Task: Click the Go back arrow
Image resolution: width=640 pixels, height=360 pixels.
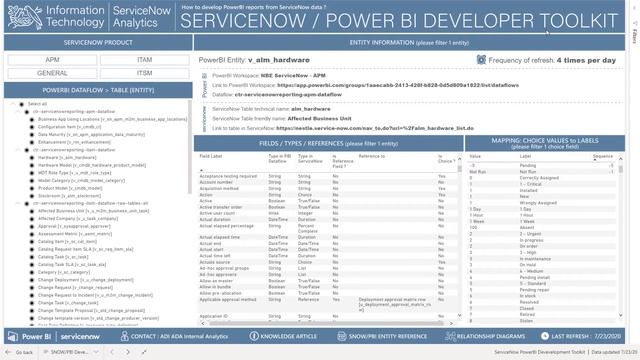Action: coord(8,352)
